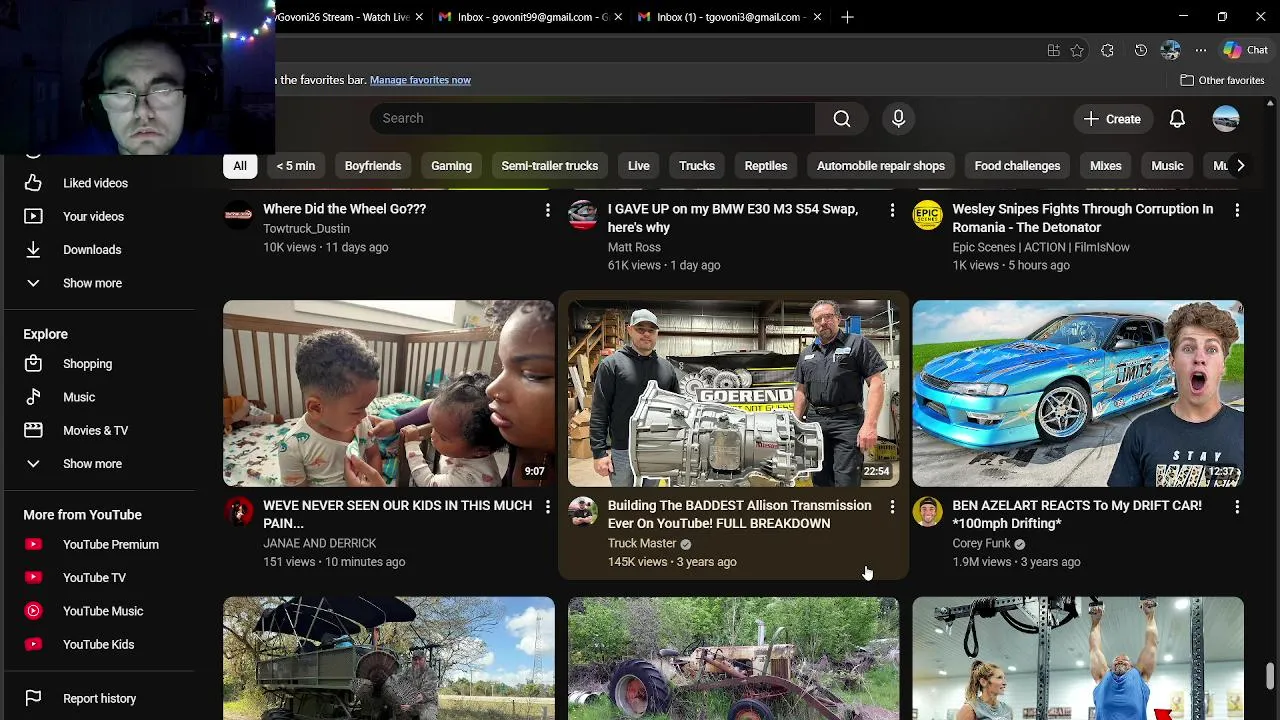
Task: Open Truck Master channel avatar
Action: (x=583, y=512)
